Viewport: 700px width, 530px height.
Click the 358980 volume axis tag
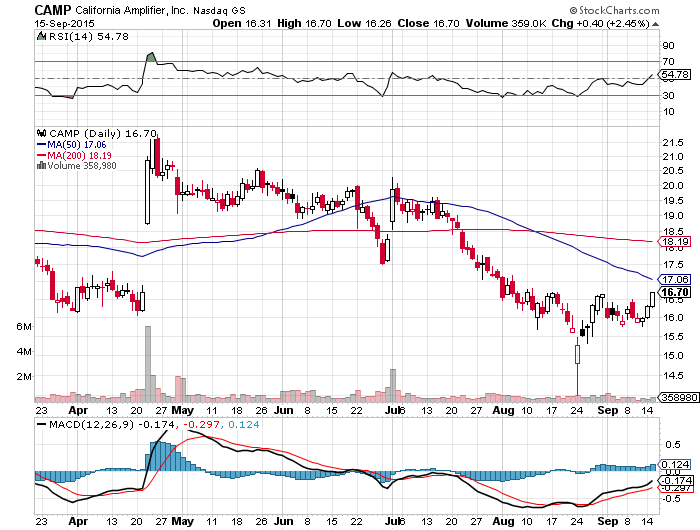pos(678,397)
